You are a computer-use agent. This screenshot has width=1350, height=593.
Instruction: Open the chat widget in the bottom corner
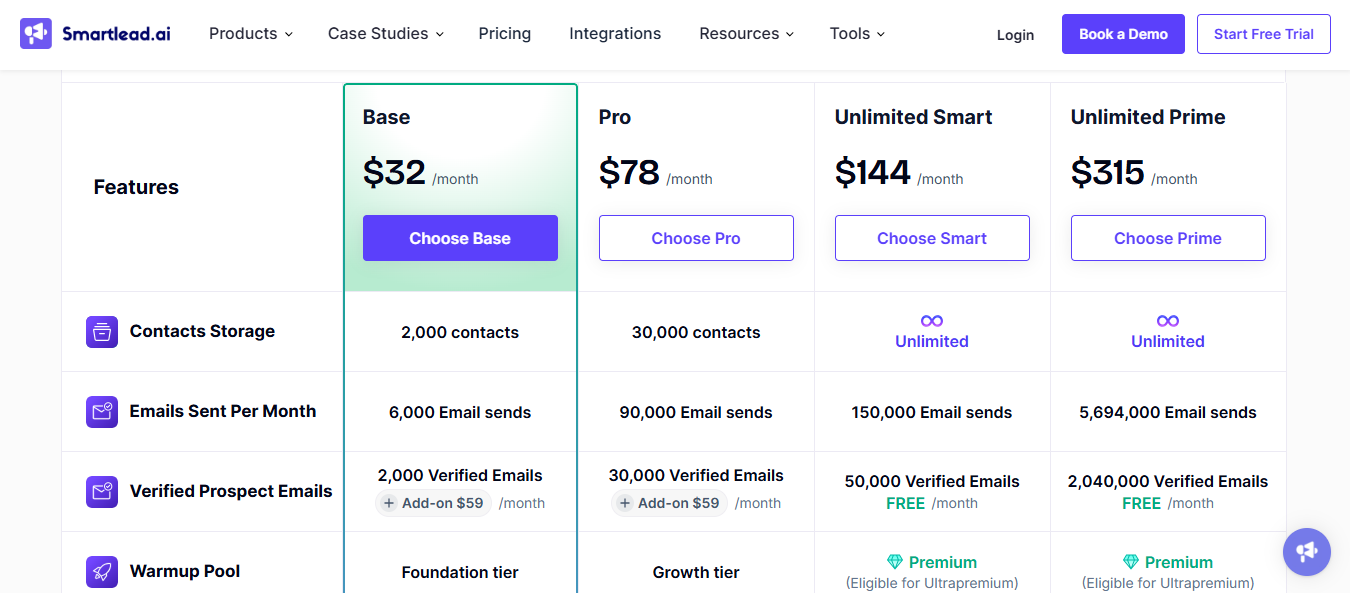(x=1307, y=551)
